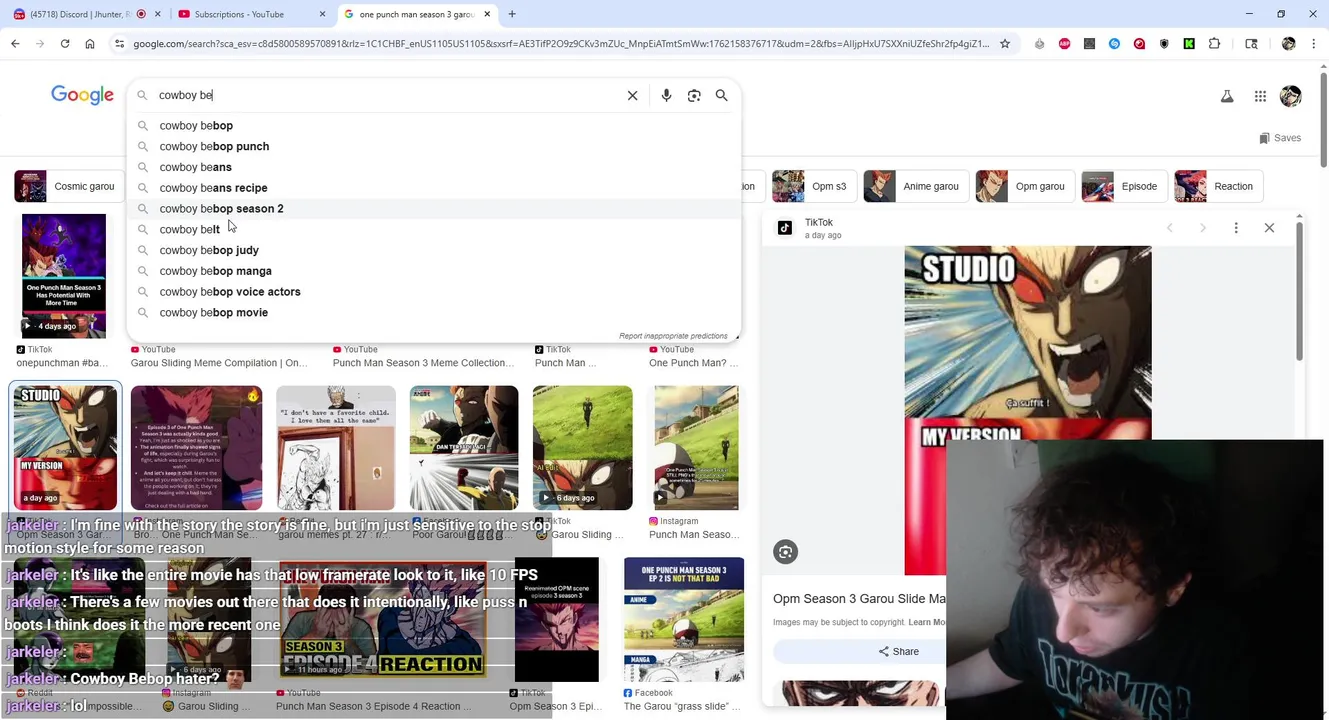This screenshot has width=1329, height=720.
Task: Open a new browser tab
Action: pos(512,14)
